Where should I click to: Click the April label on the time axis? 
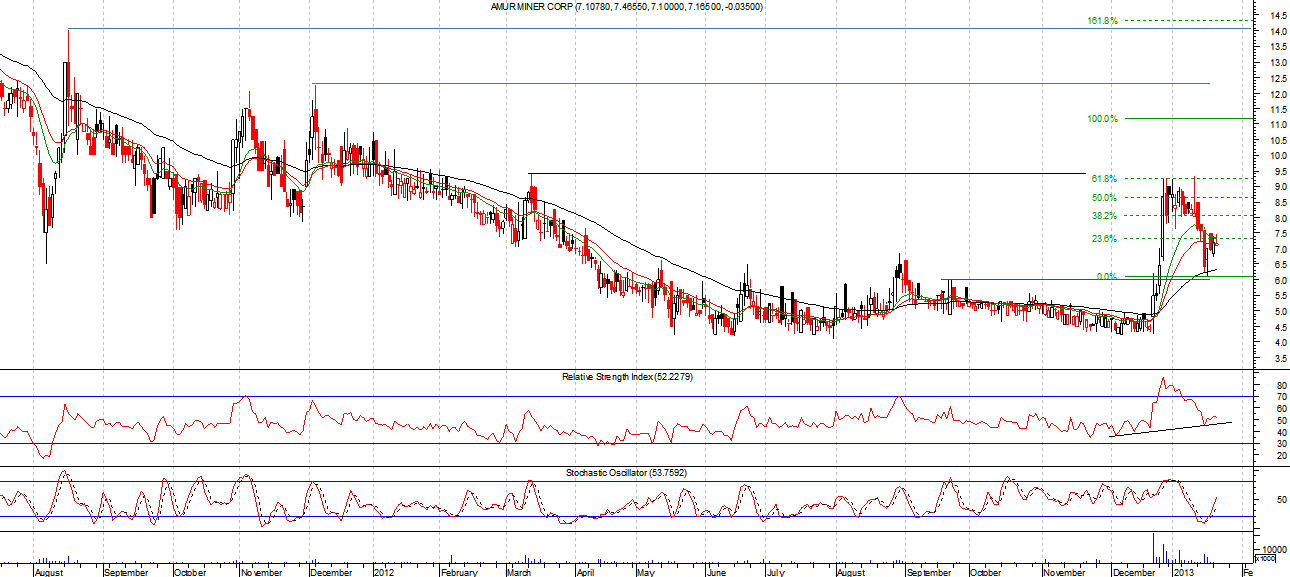(584, 572)
